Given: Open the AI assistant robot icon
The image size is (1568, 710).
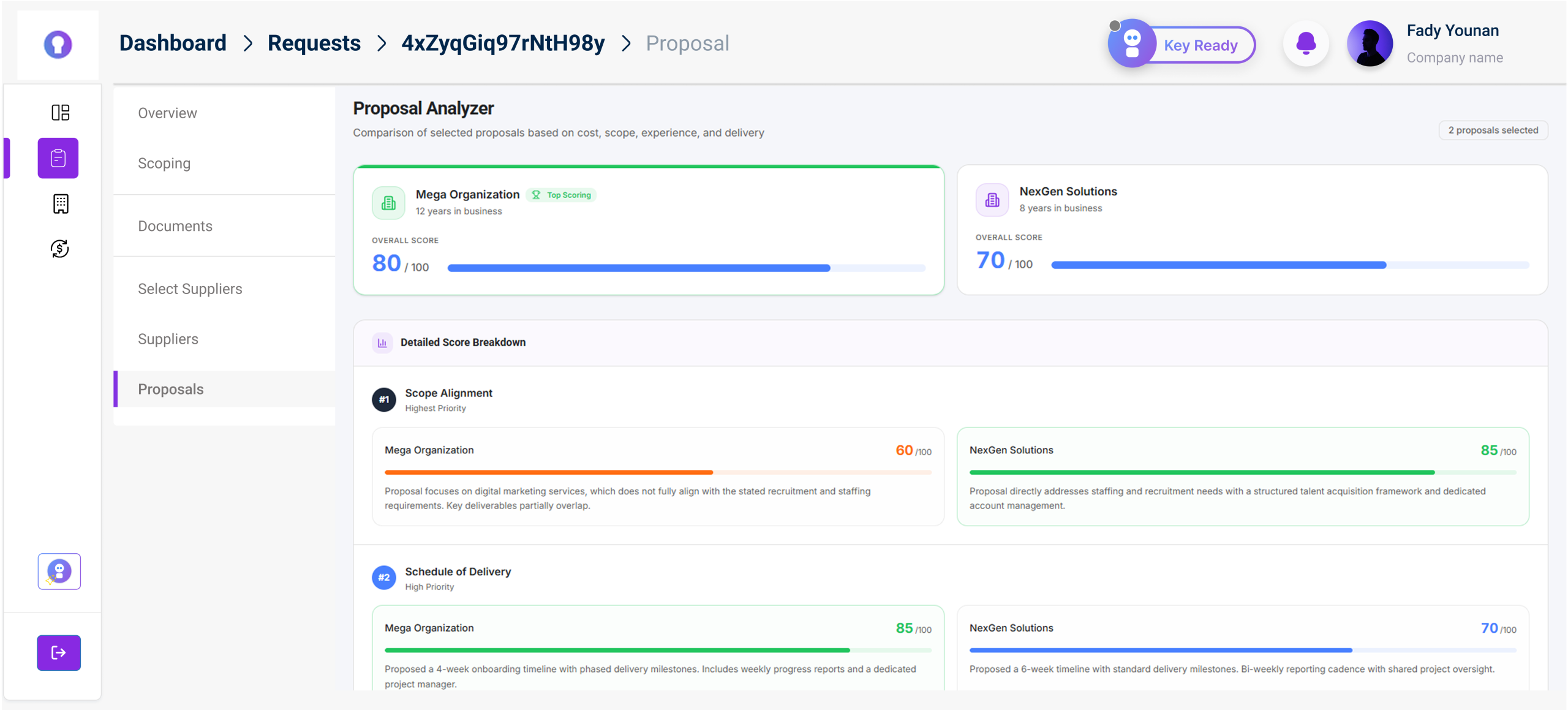Looking at the screenshot, I should (x=59, y=571).
